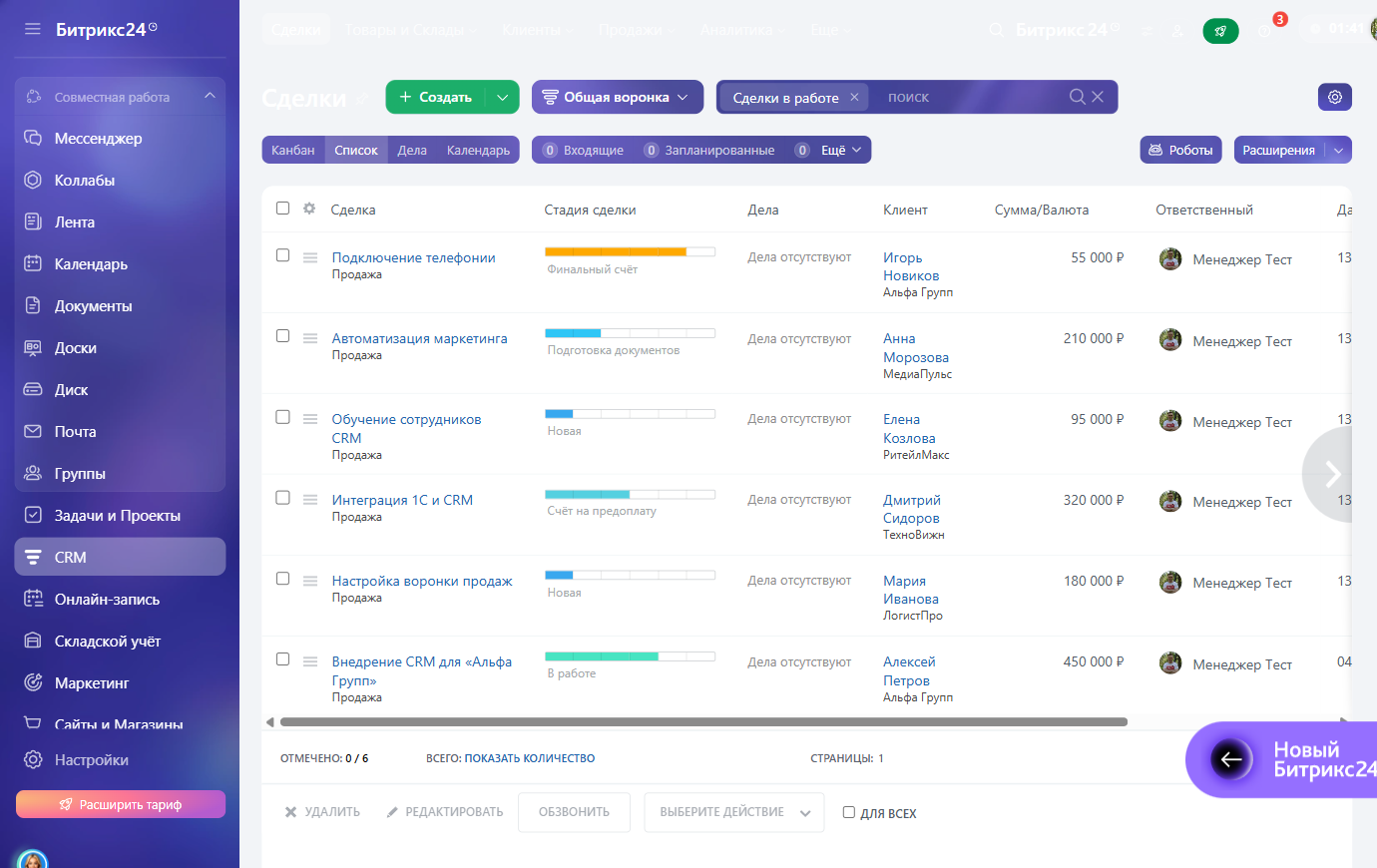1377x868 pixels.
Task: Open row menu for Подключение телефонии
Action: pos(310,257)
